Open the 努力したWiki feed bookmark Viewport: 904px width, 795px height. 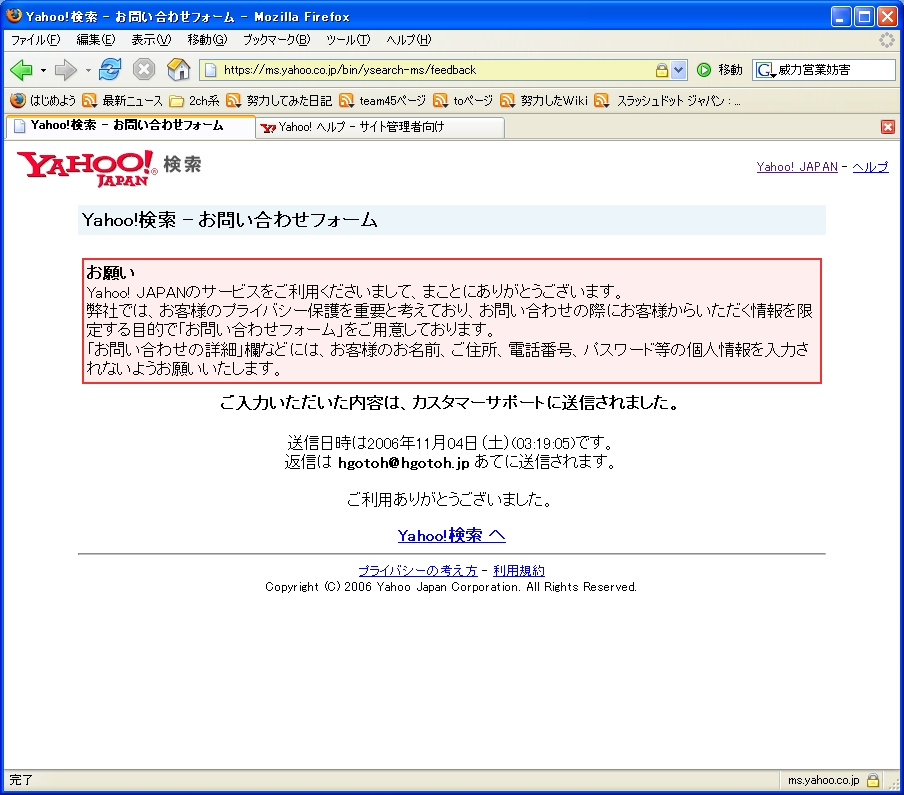(544, 101)
